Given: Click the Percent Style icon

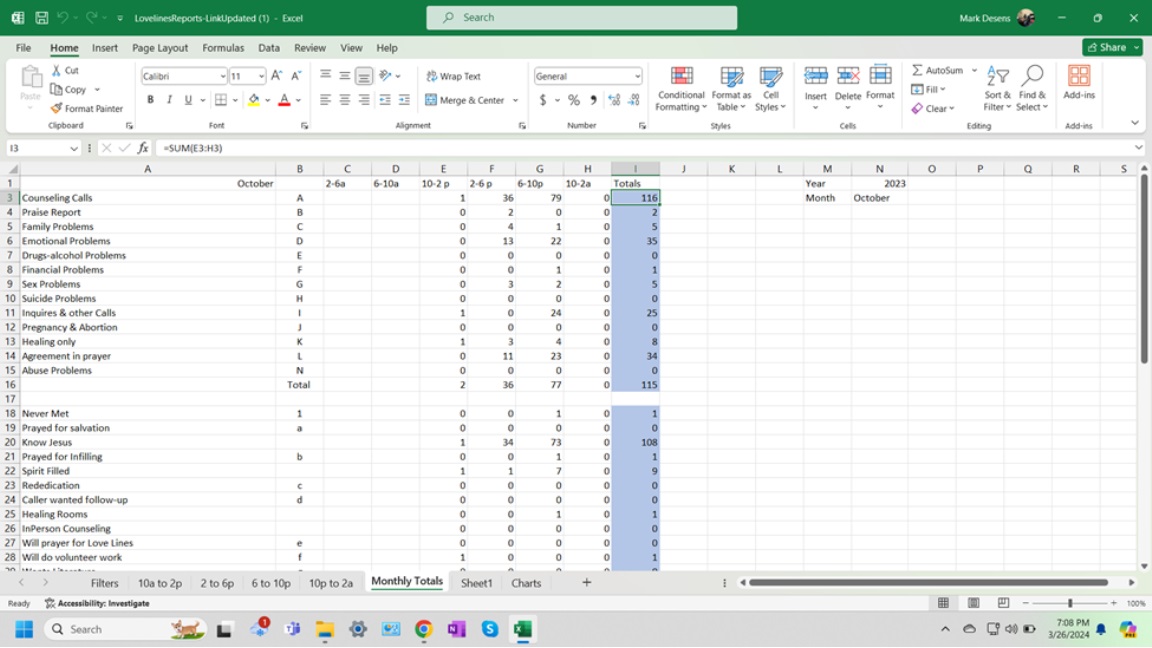Looking at the screenshot, I should pos(574,100).
